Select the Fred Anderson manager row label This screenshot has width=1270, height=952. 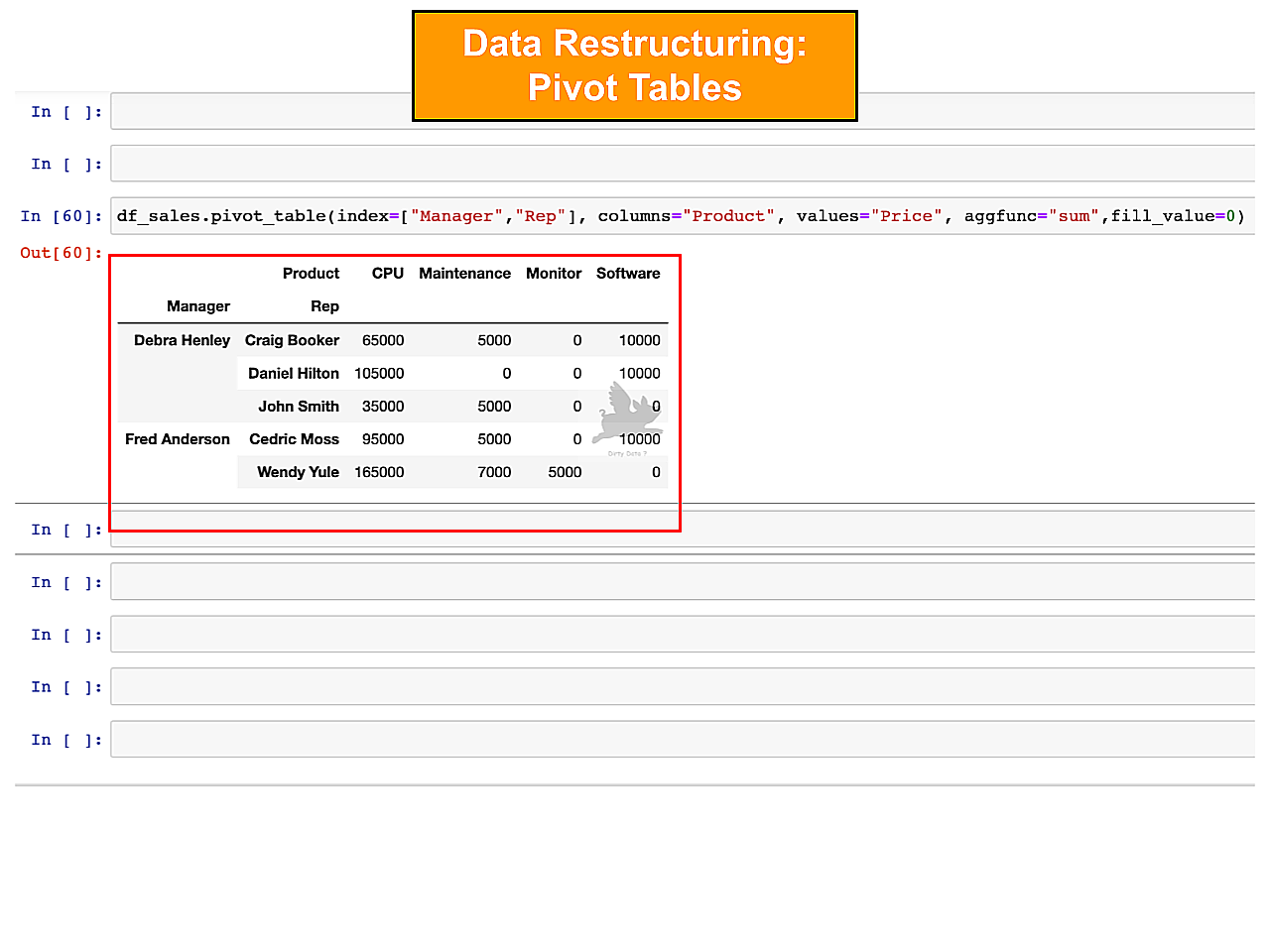(178, 439)
